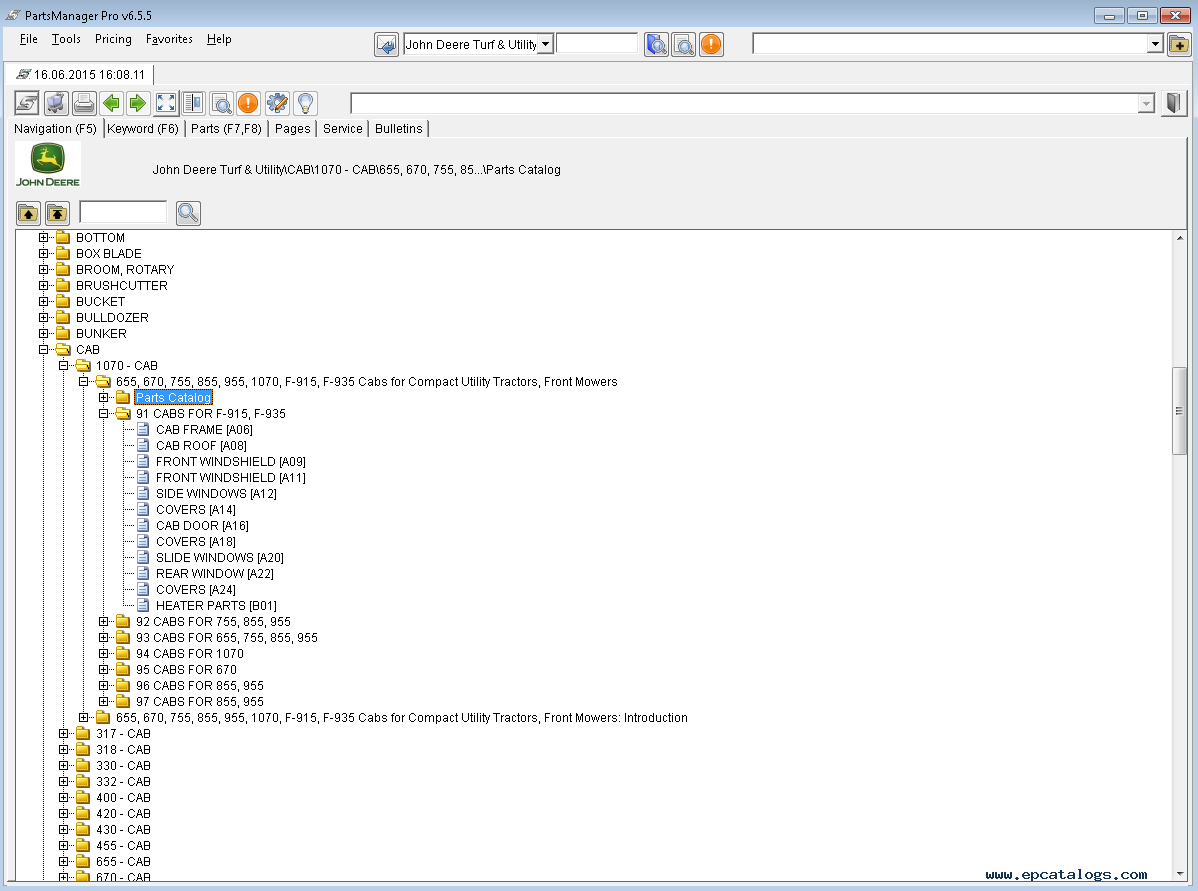Click the printer icon
Screen dimensions: 1198x891
click(x=84, y=103)
